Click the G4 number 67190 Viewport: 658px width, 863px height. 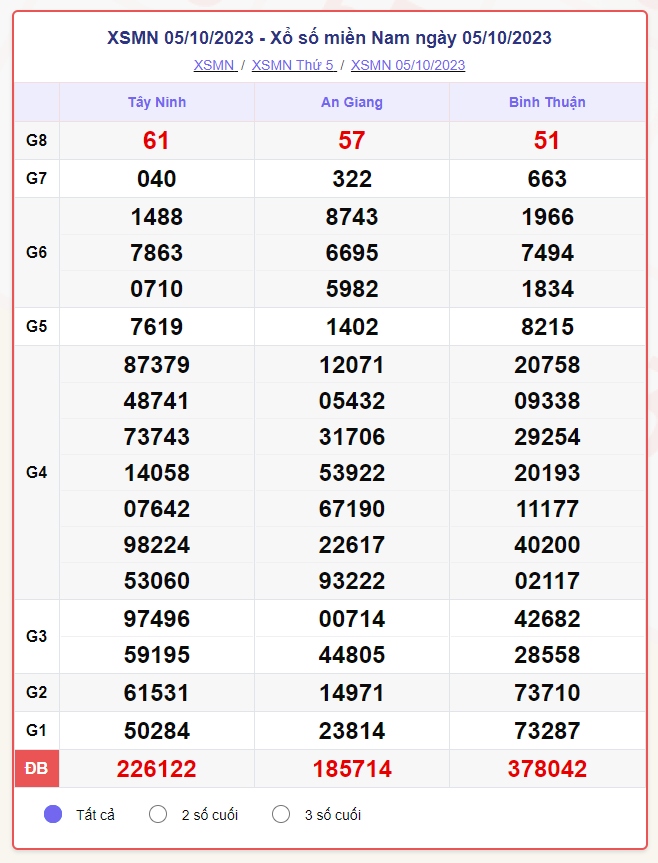point(352,509)
